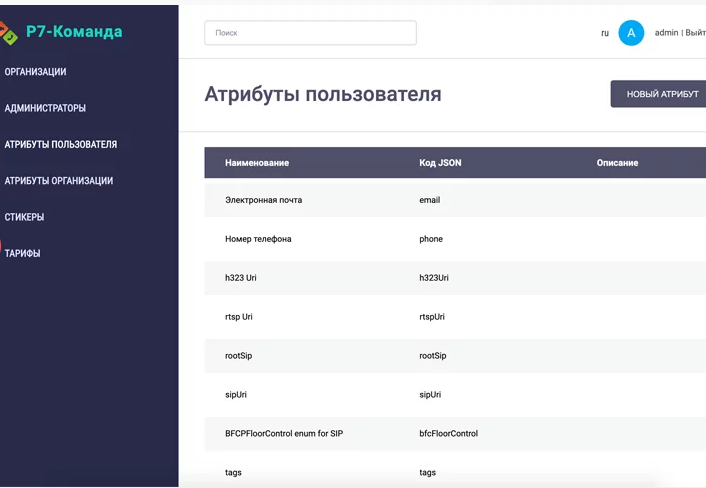
Task: Navigate to Стикеры section
Action: (x=25, y=217)
